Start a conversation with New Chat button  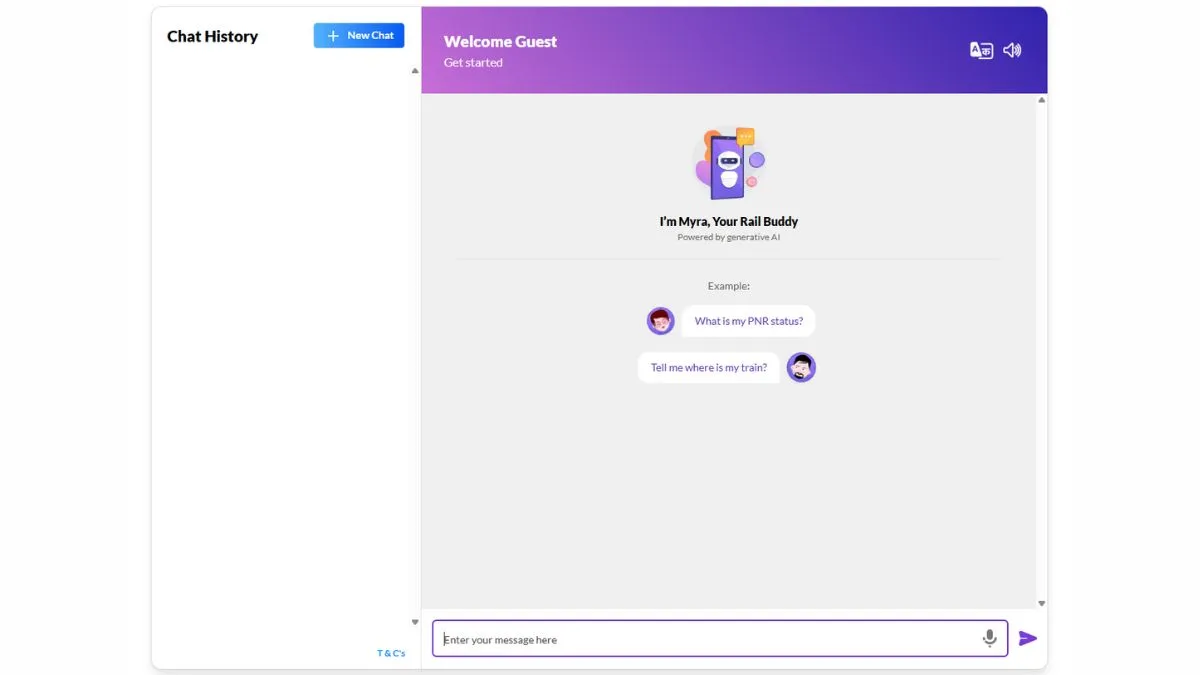coord(359,36)
